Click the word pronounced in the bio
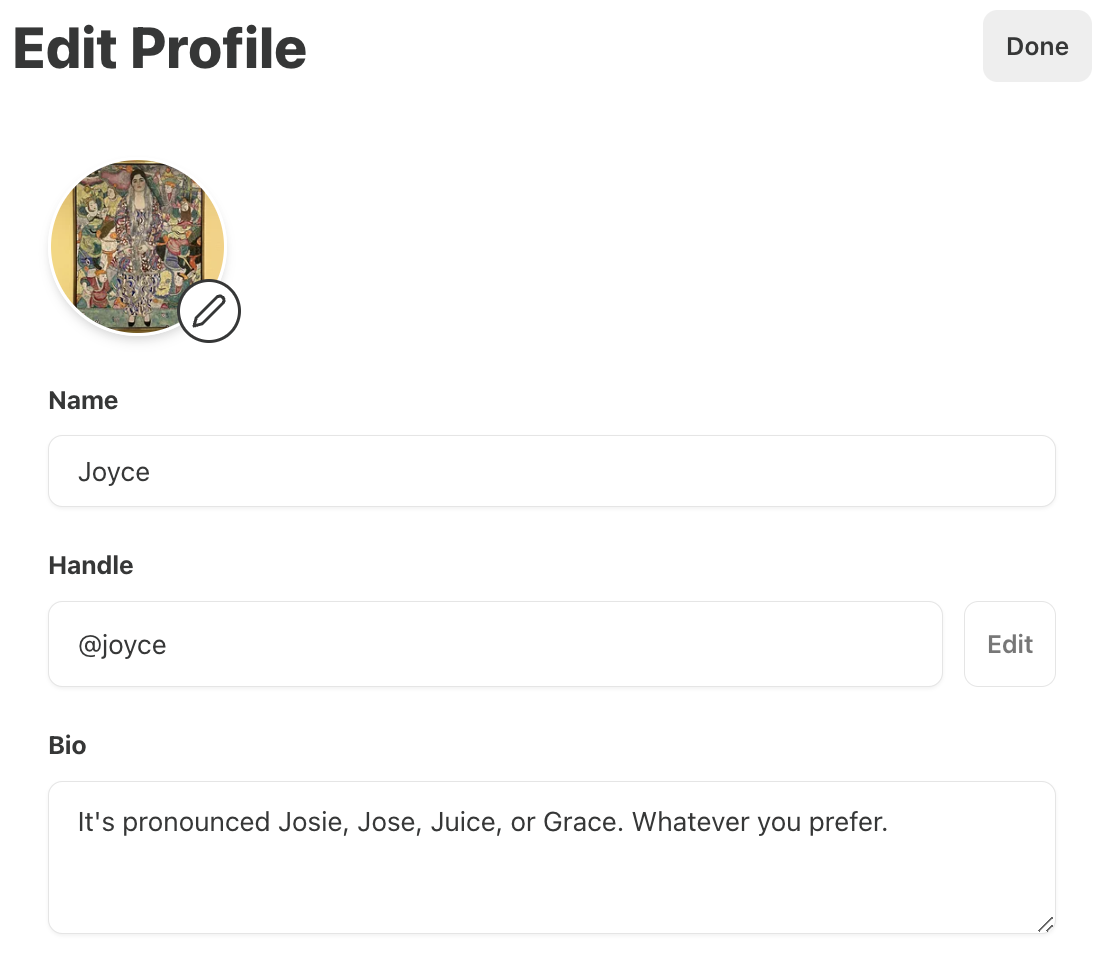Screen dimensions: 1110x954 tap(196, 823)
